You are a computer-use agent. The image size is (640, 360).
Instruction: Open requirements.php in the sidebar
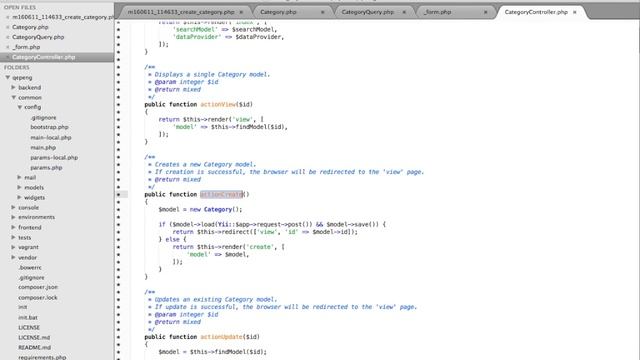(x=42, y=357)
